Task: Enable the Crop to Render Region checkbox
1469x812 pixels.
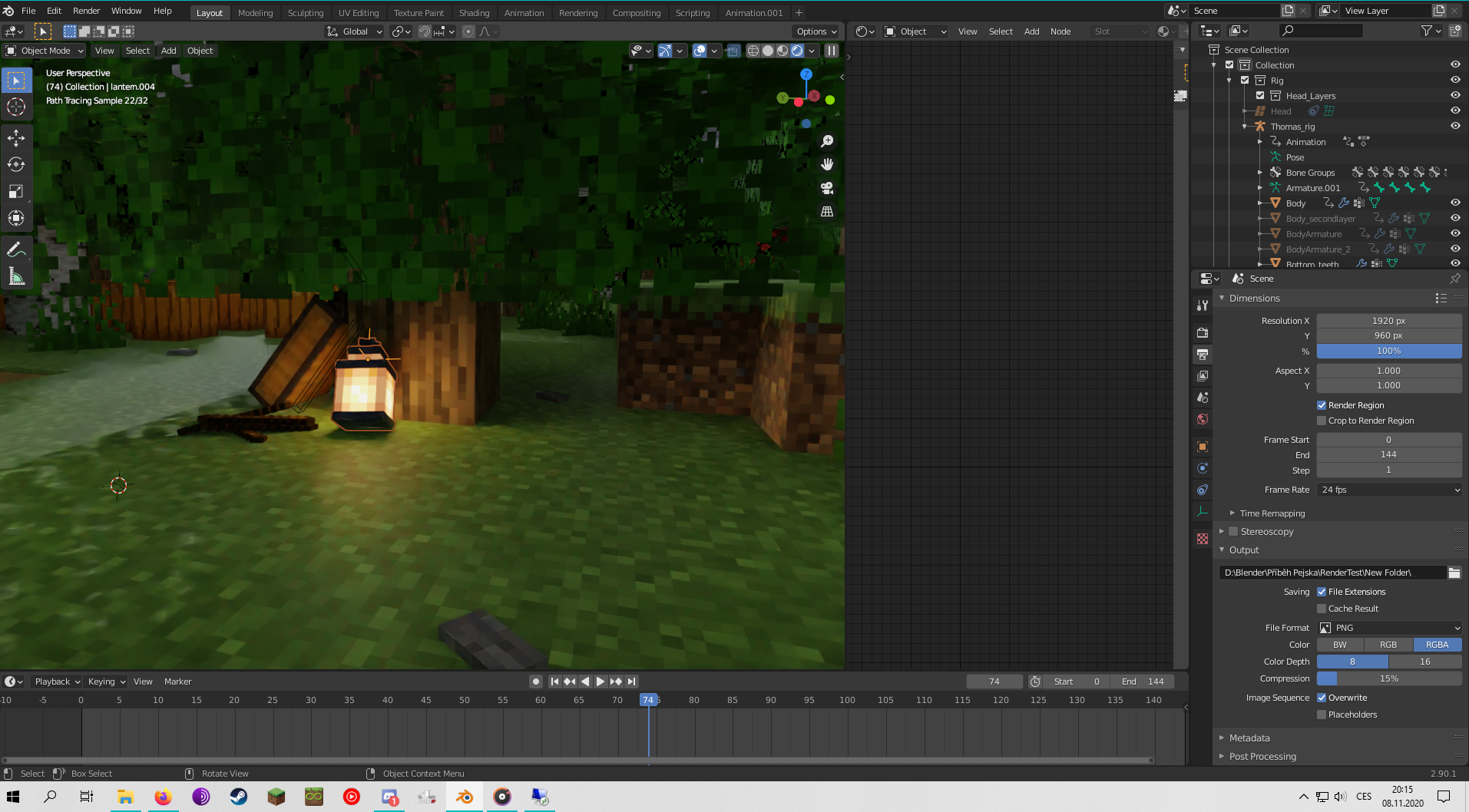Action: 1322,421
